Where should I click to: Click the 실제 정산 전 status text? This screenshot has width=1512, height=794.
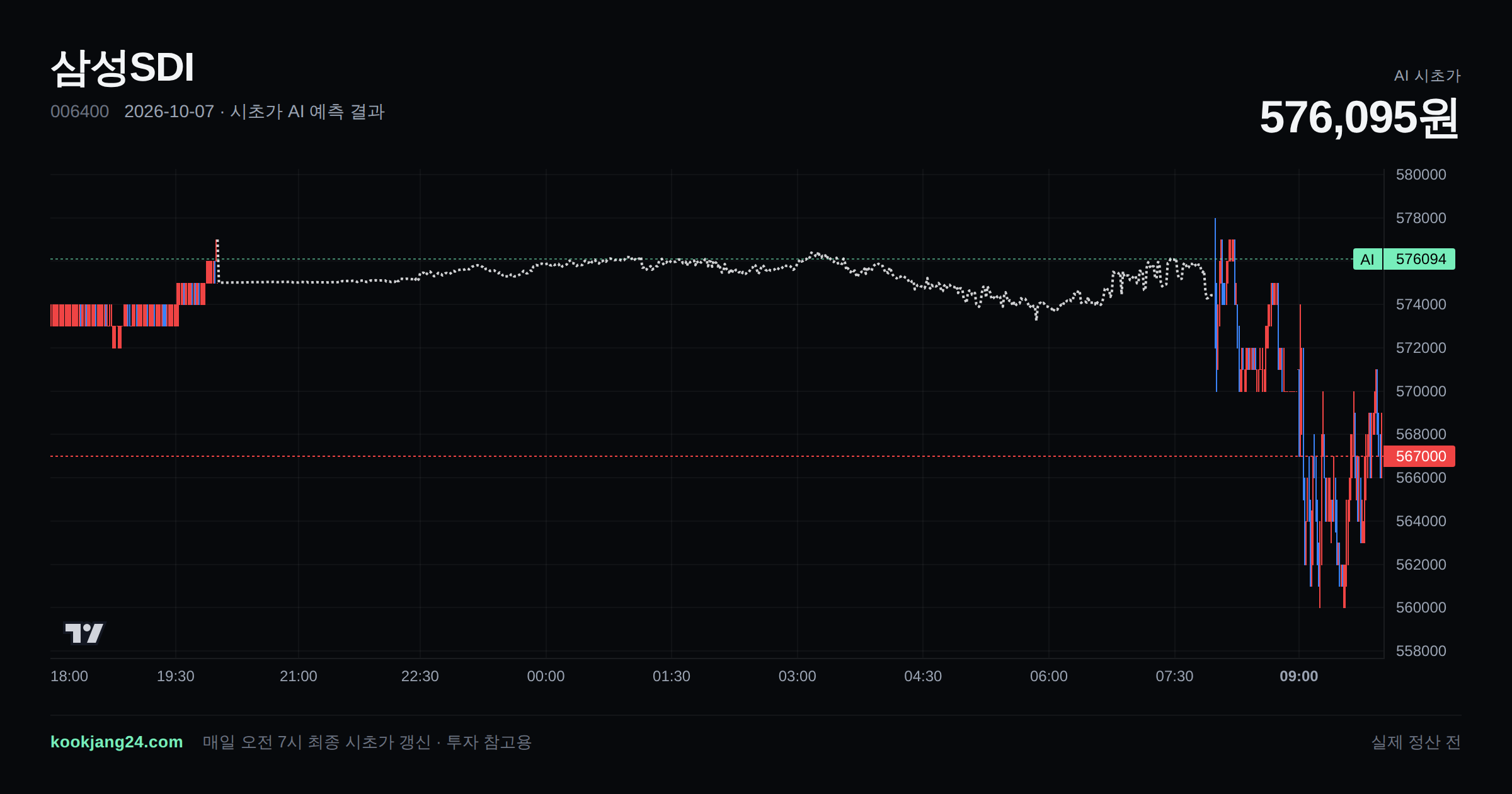click(x=1416, y=742)
